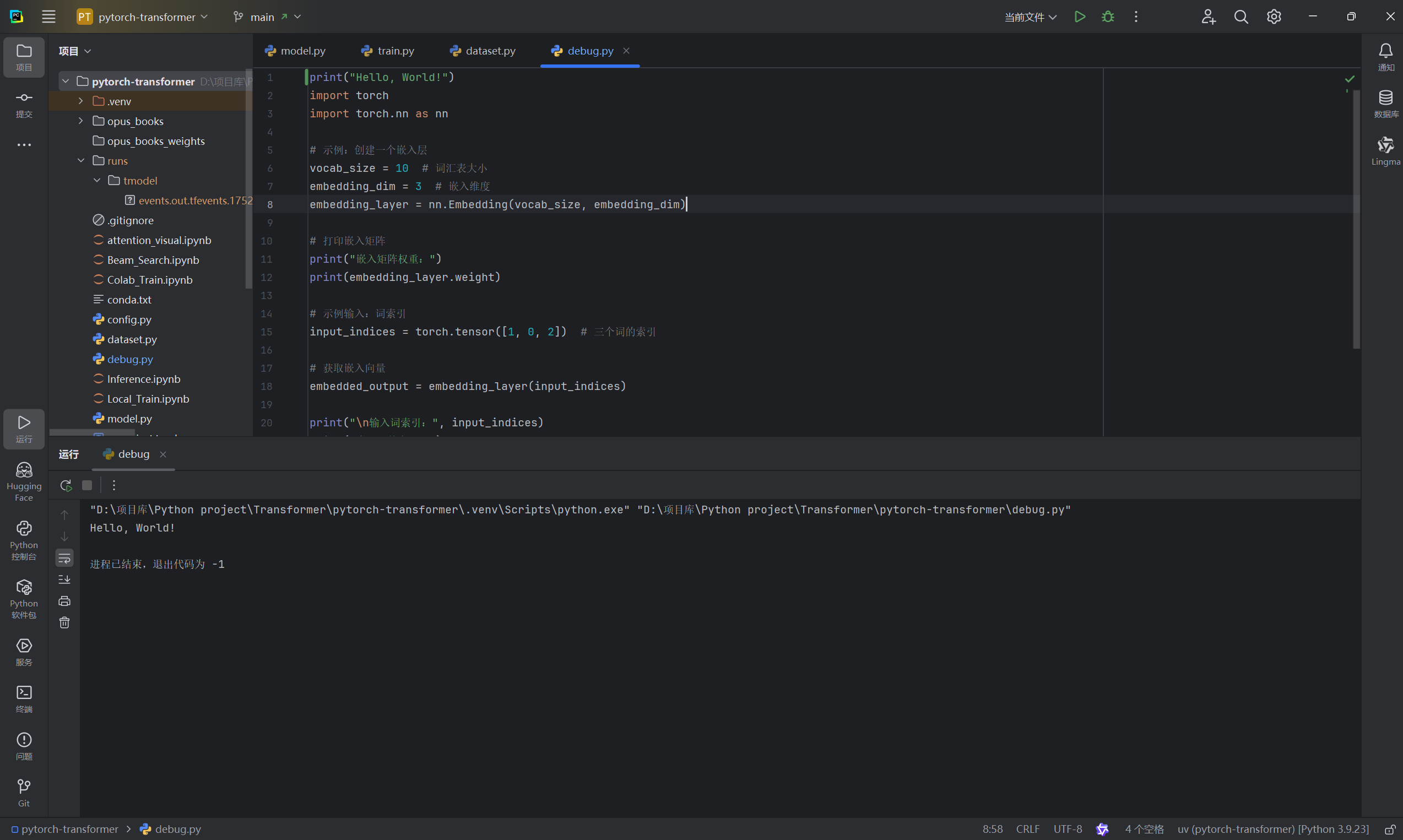Open the Python packages tool window

24,598
